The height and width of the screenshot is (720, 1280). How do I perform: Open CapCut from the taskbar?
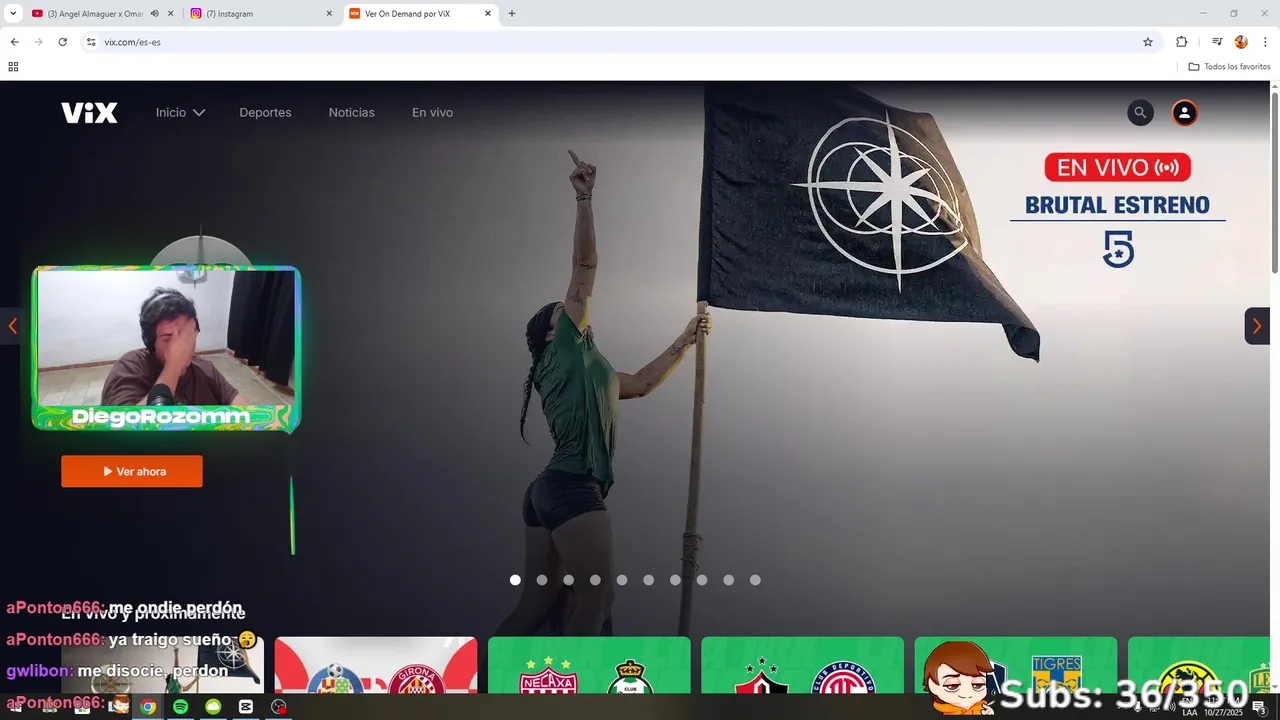point(246,707)
